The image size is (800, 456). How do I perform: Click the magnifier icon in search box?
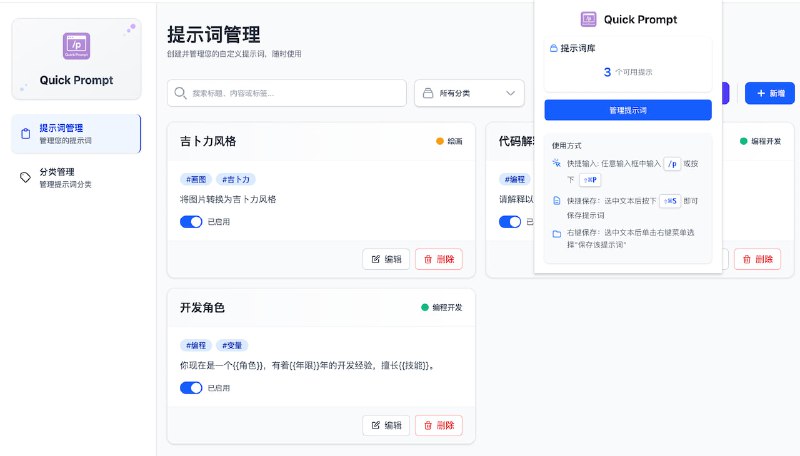click(x=181, y=93)
